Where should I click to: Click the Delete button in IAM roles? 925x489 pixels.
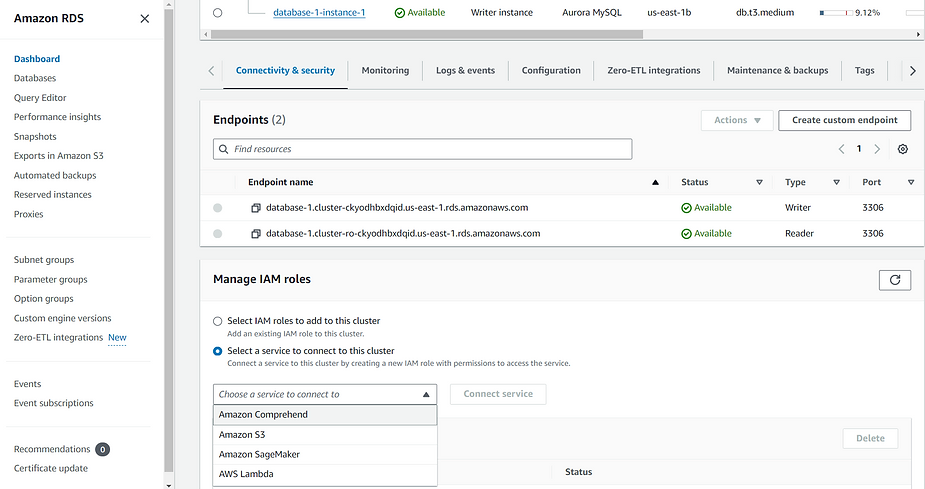tap(870, 438)
